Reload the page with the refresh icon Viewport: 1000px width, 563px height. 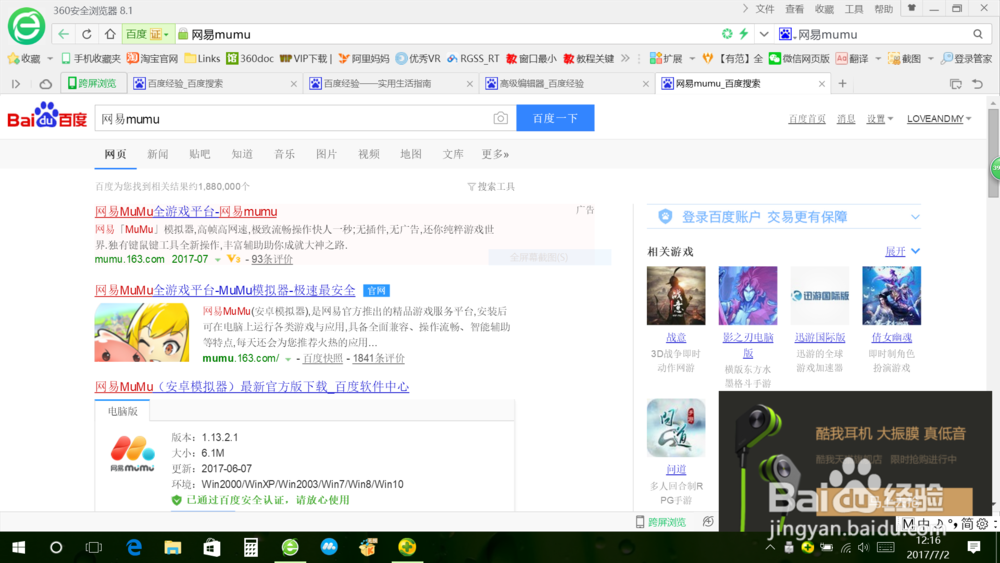(x=87, y=34)
